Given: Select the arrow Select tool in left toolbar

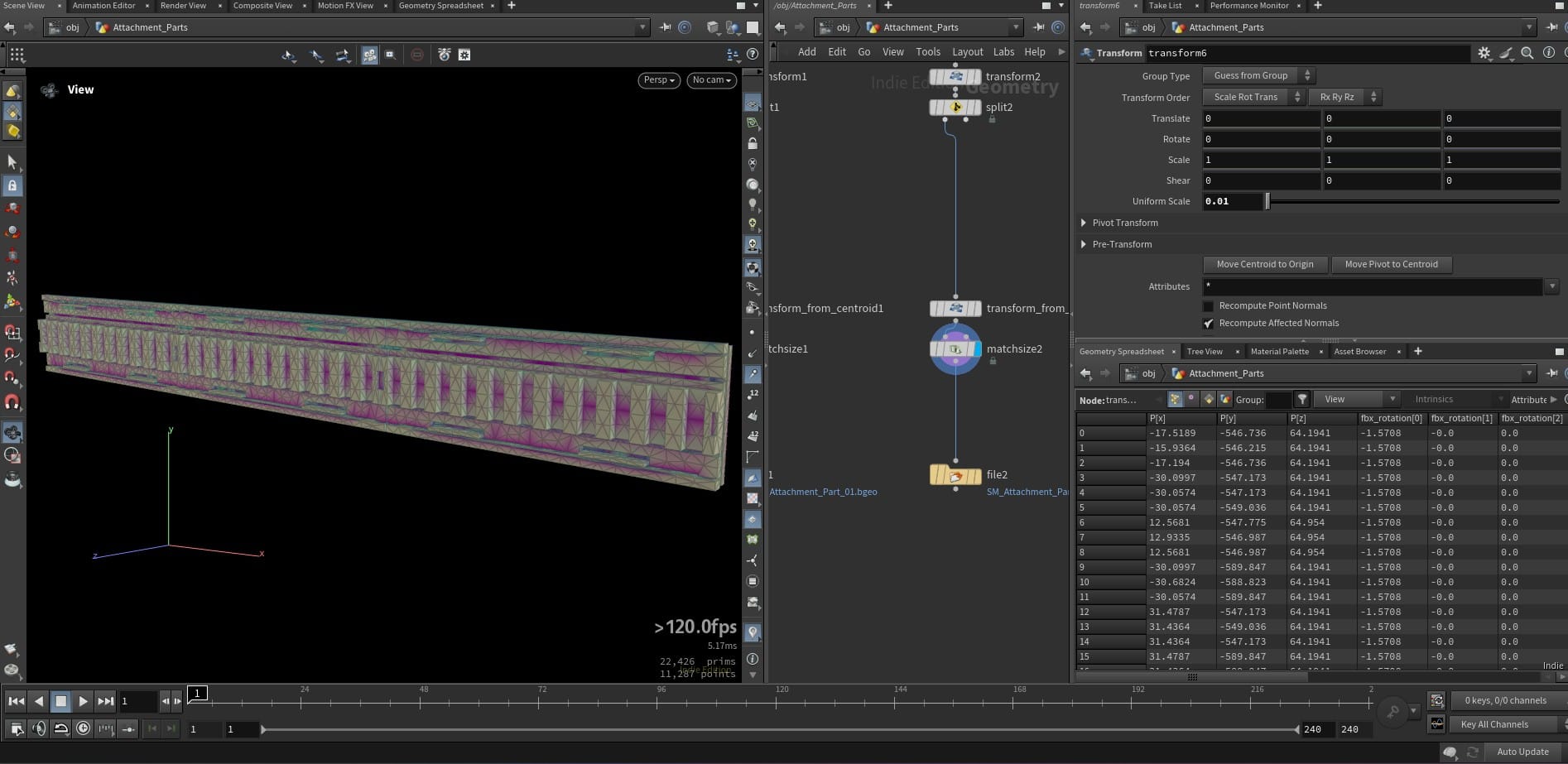Looking at the screenshot, I should [12, 161].
